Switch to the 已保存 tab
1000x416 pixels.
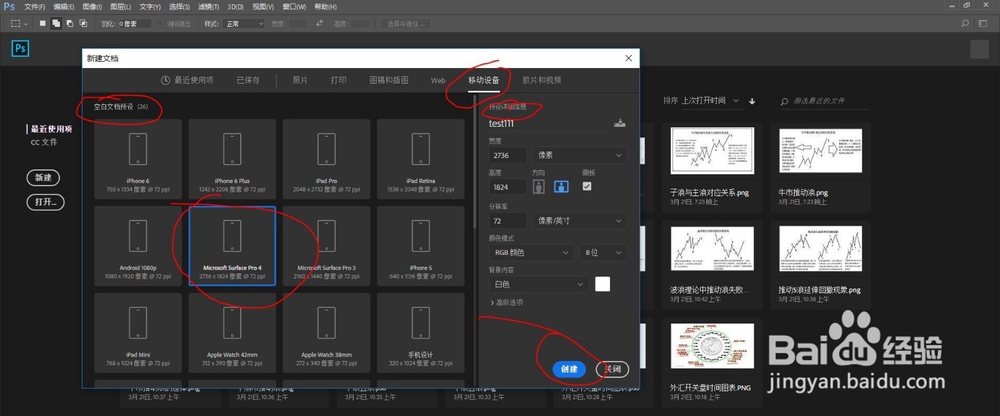pos(248,80)
